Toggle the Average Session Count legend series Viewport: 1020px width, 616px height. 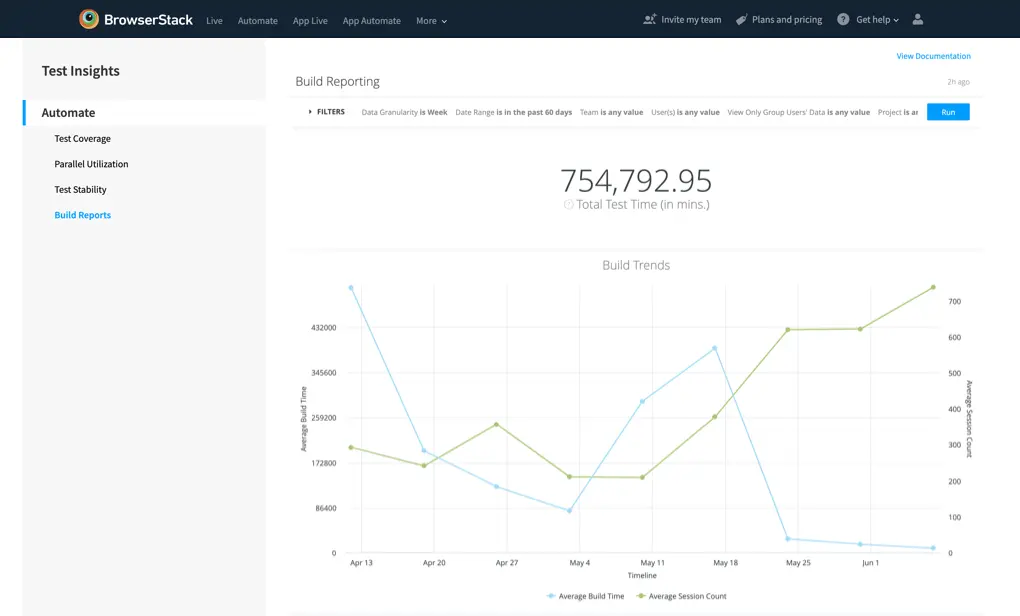[x=682, y=596]
